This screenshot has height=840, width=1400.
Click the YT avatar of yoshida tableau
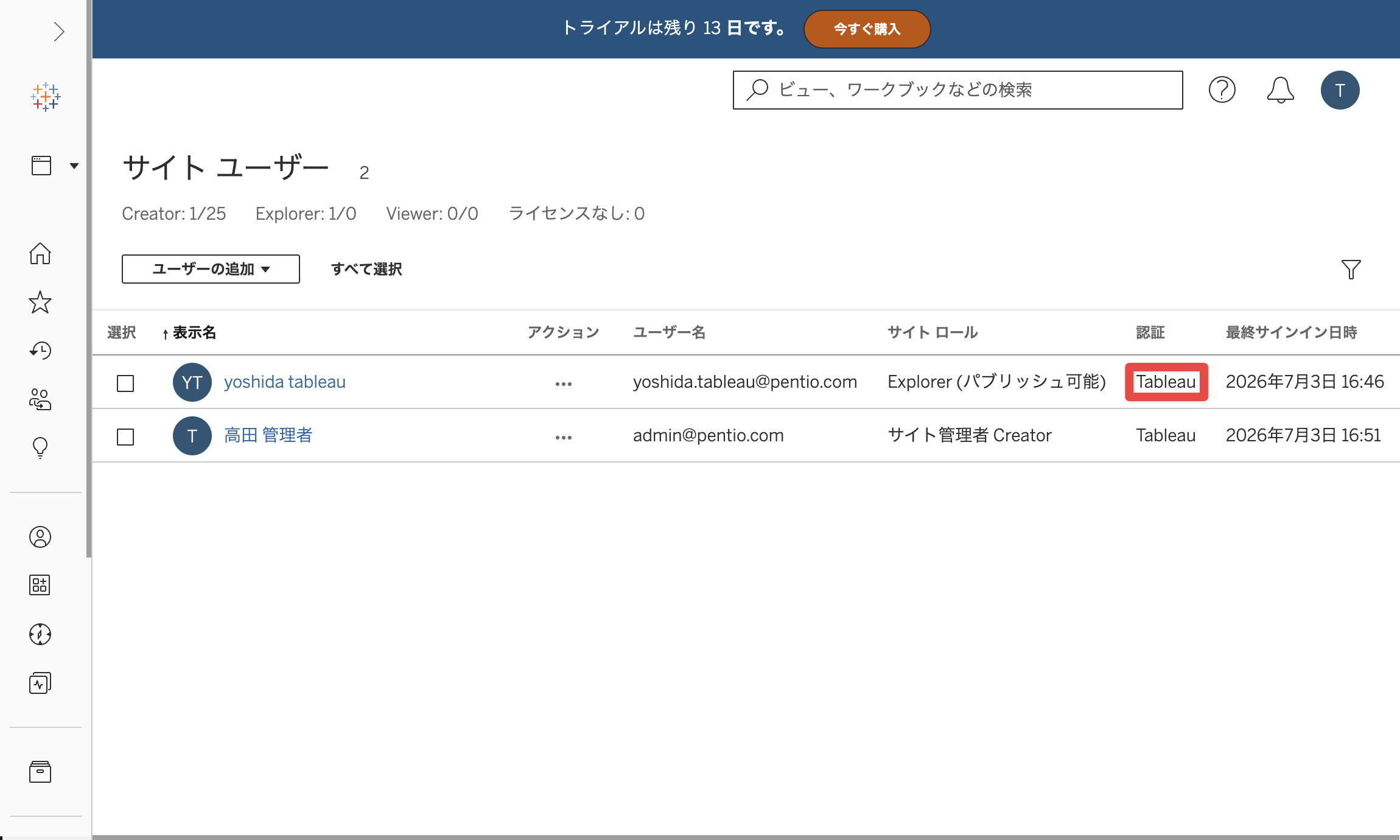pos(192,382)
